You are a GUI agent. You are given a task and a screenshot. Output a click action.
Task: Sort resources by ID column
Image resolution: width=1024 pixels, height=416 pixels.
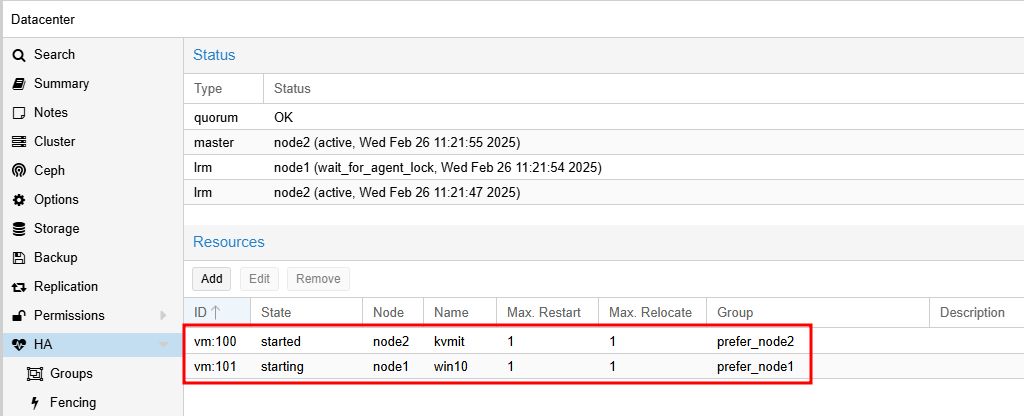coord(217,313)
